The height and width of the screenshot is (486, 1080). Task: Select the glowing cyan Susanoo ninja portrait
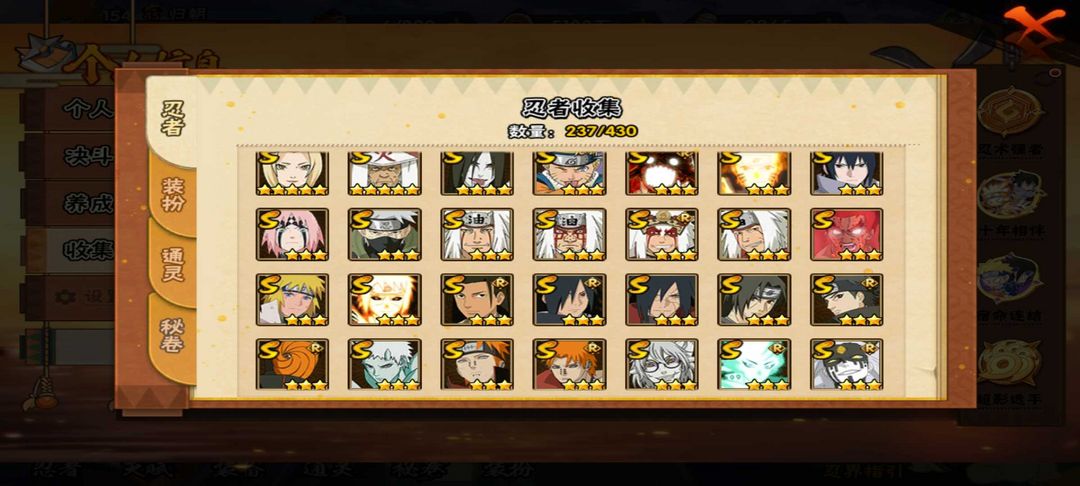click(754, 364)
